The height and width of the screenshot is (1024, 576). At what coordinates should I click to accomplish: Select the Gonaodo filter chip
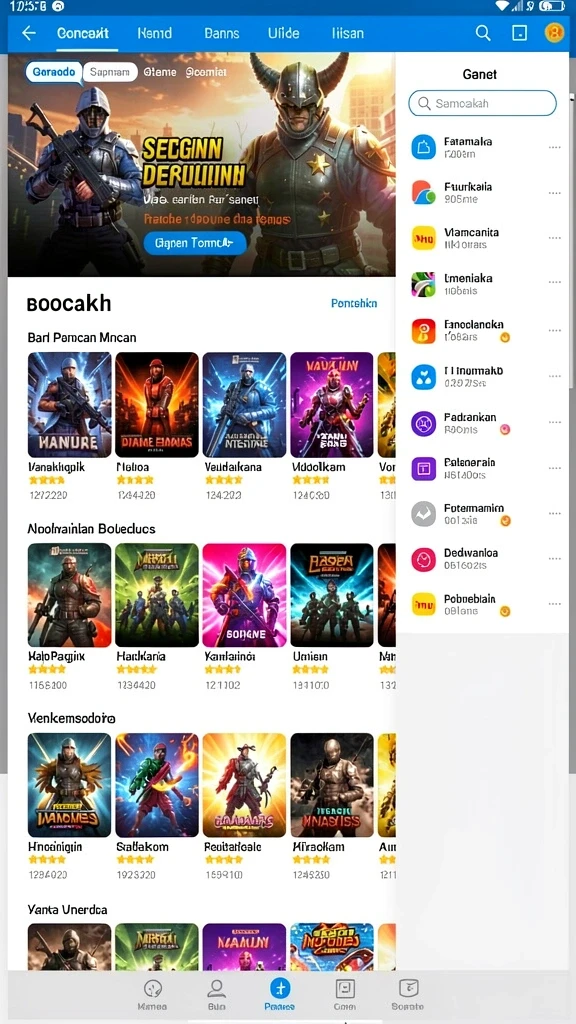54,72
